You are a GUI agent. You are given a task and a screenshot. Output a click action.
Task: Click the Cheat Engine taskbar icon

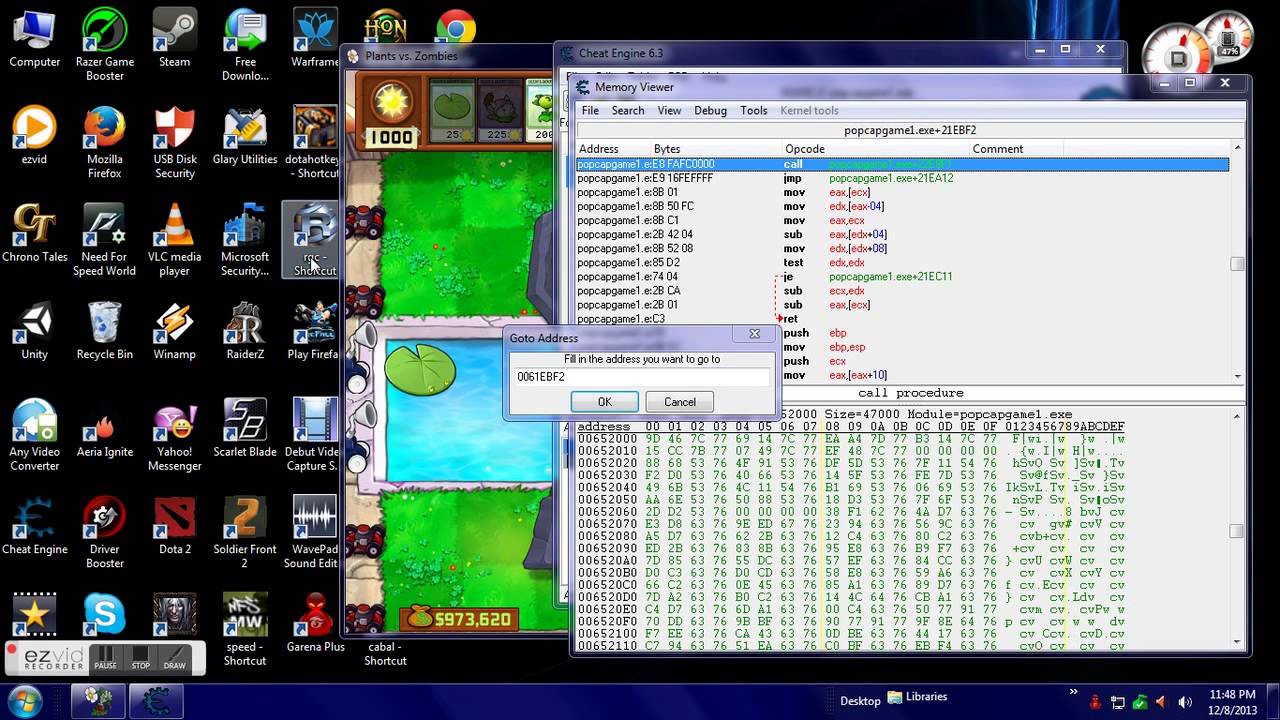pyautogui.click(x=157, y=701)
